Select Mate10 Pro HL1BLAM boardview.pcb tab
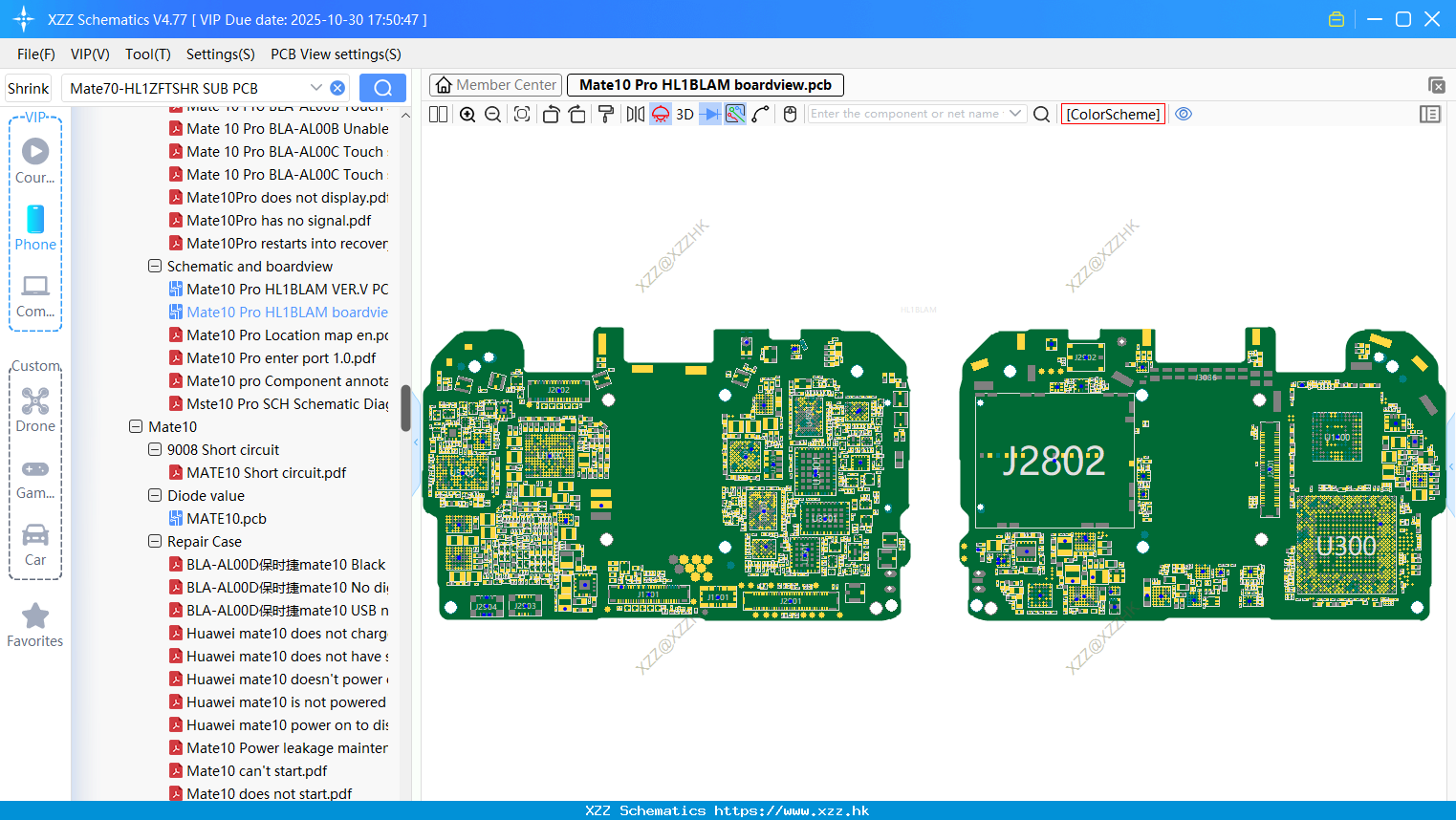The image size is (1456, 820). point(706,85)
